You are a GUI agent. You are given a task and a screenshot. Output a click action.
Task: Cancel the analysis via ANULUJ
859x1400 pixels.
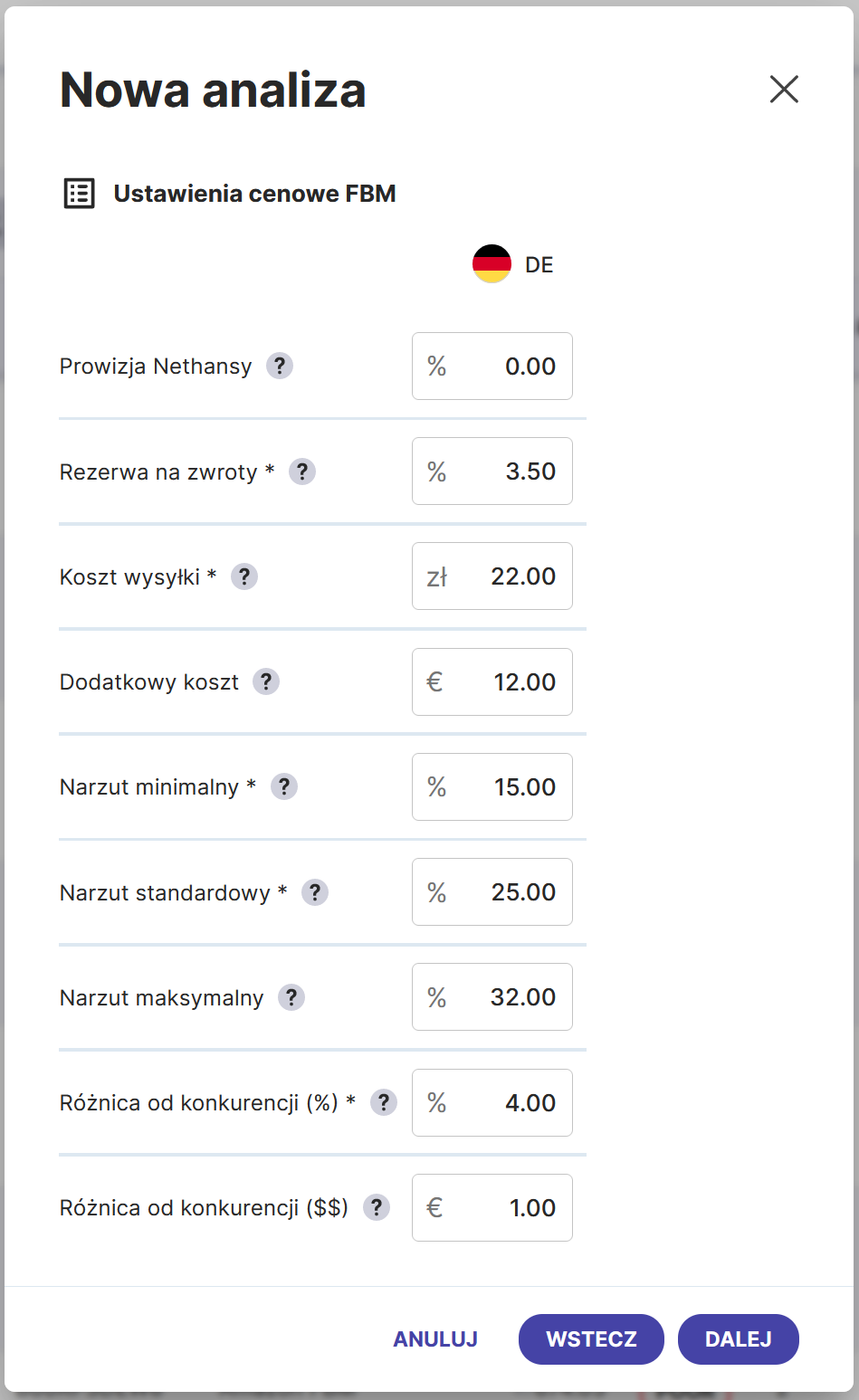[435, 1338]
